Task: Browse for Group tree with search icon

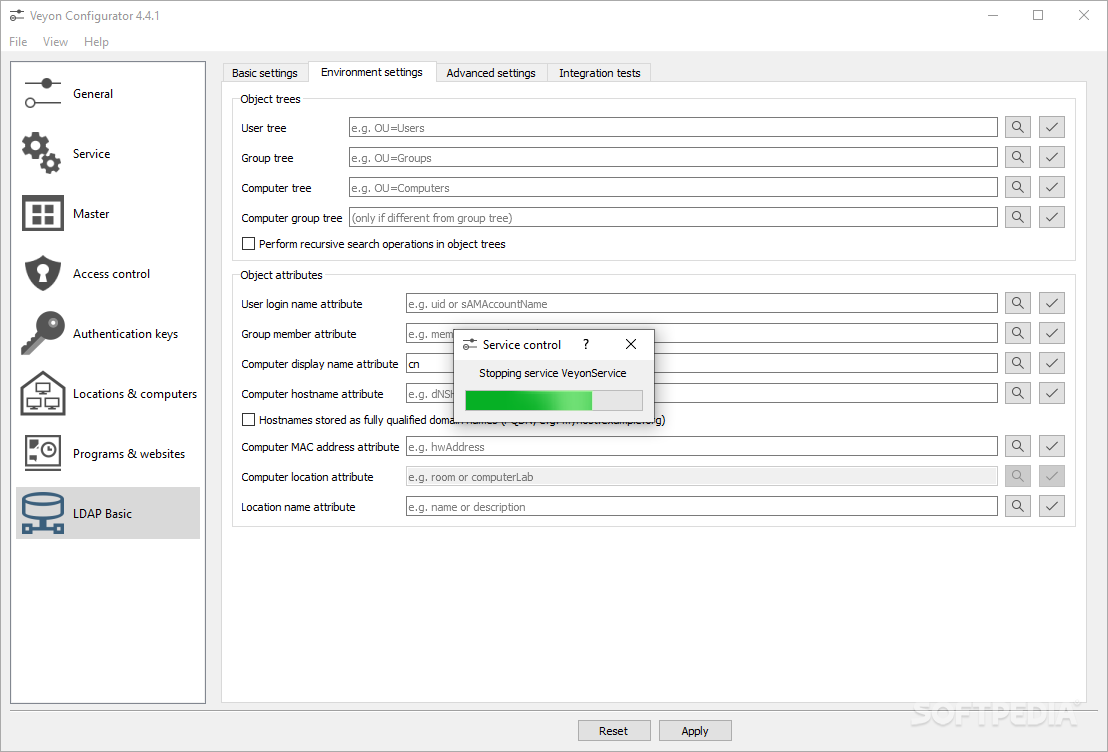Action: point(1018,157)
